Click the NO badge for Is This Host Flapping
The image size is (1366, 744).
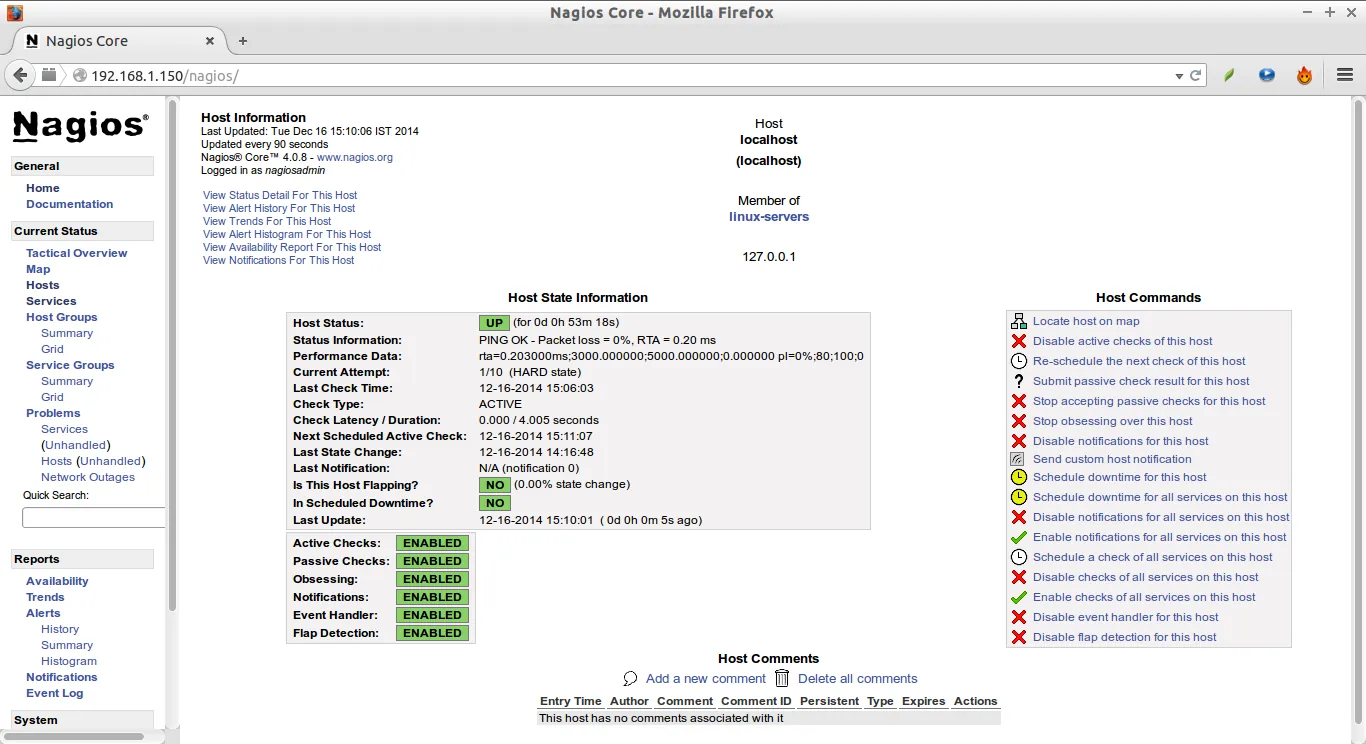[x=494, y=485]
